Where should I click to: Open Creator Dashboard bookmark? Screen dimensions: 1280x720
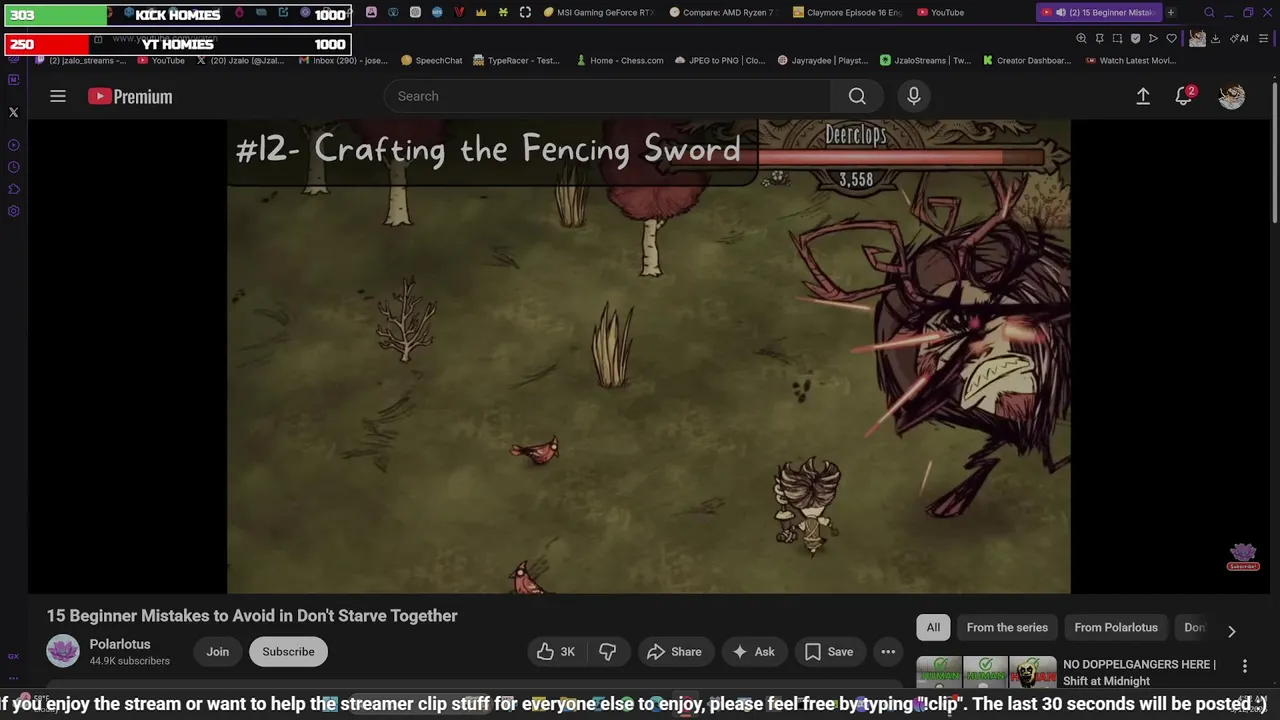point(1027,60)
